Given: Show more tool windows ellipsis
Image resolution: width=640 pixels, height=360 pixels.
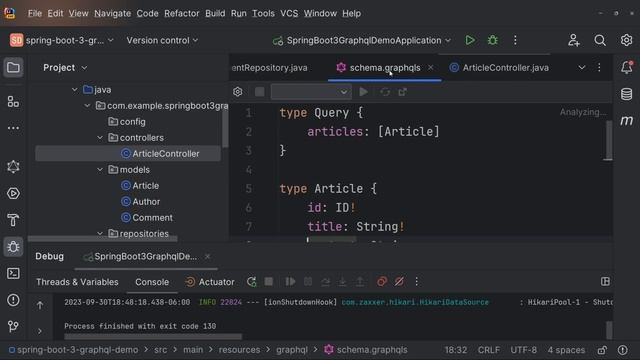Looking at the screenshot, I should (13, 128).
